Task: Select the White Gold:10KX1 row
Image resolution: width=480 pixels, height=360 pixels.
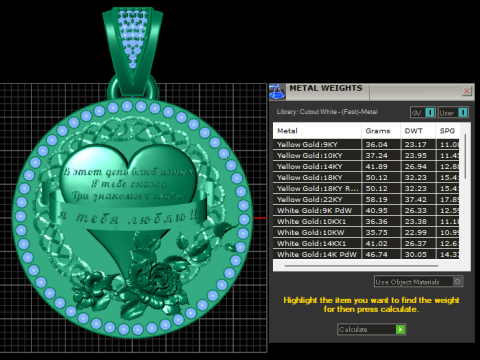Action: [x=366, y=221]
